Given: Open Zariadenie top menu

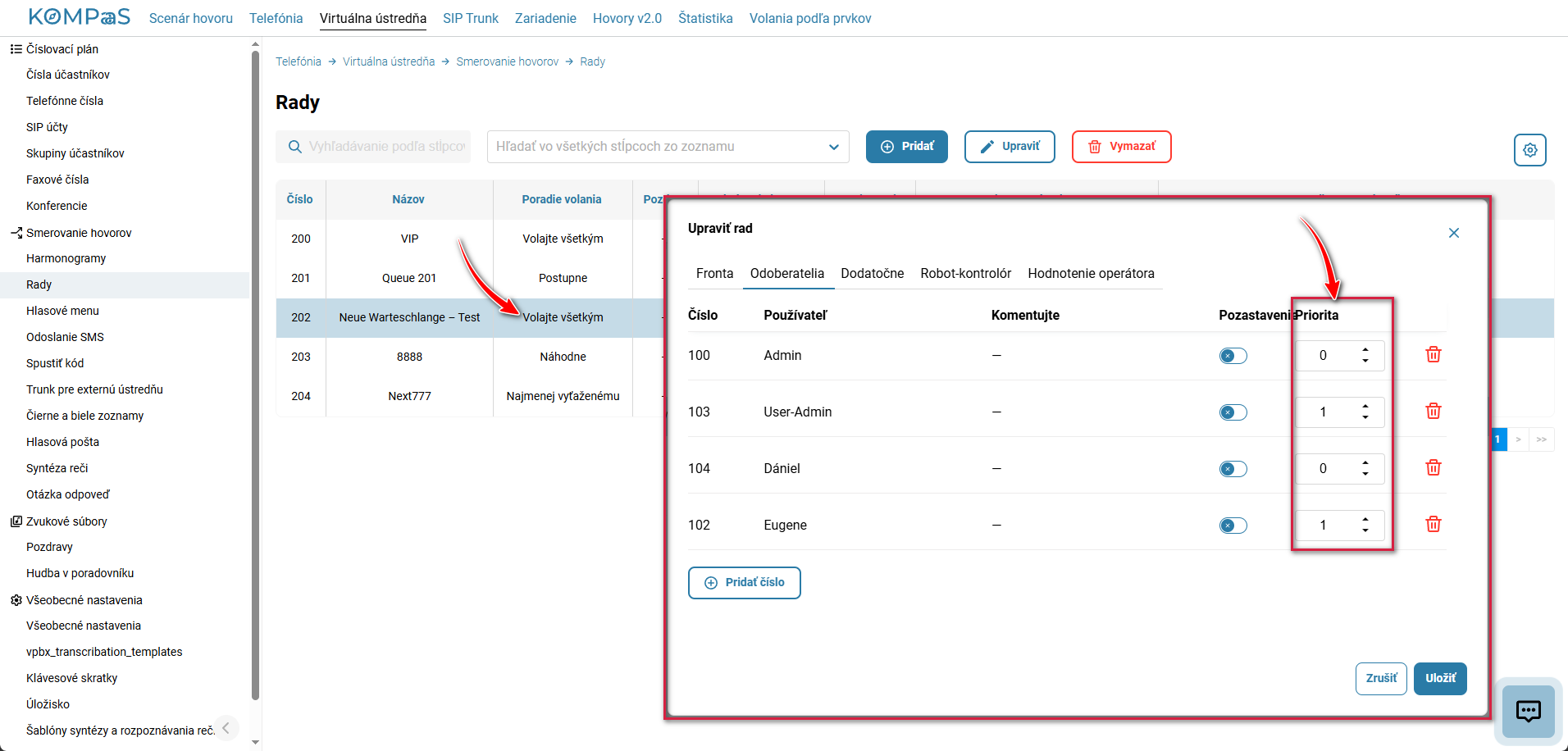Looking at the screenshot, I should click(x=545, y=18).
